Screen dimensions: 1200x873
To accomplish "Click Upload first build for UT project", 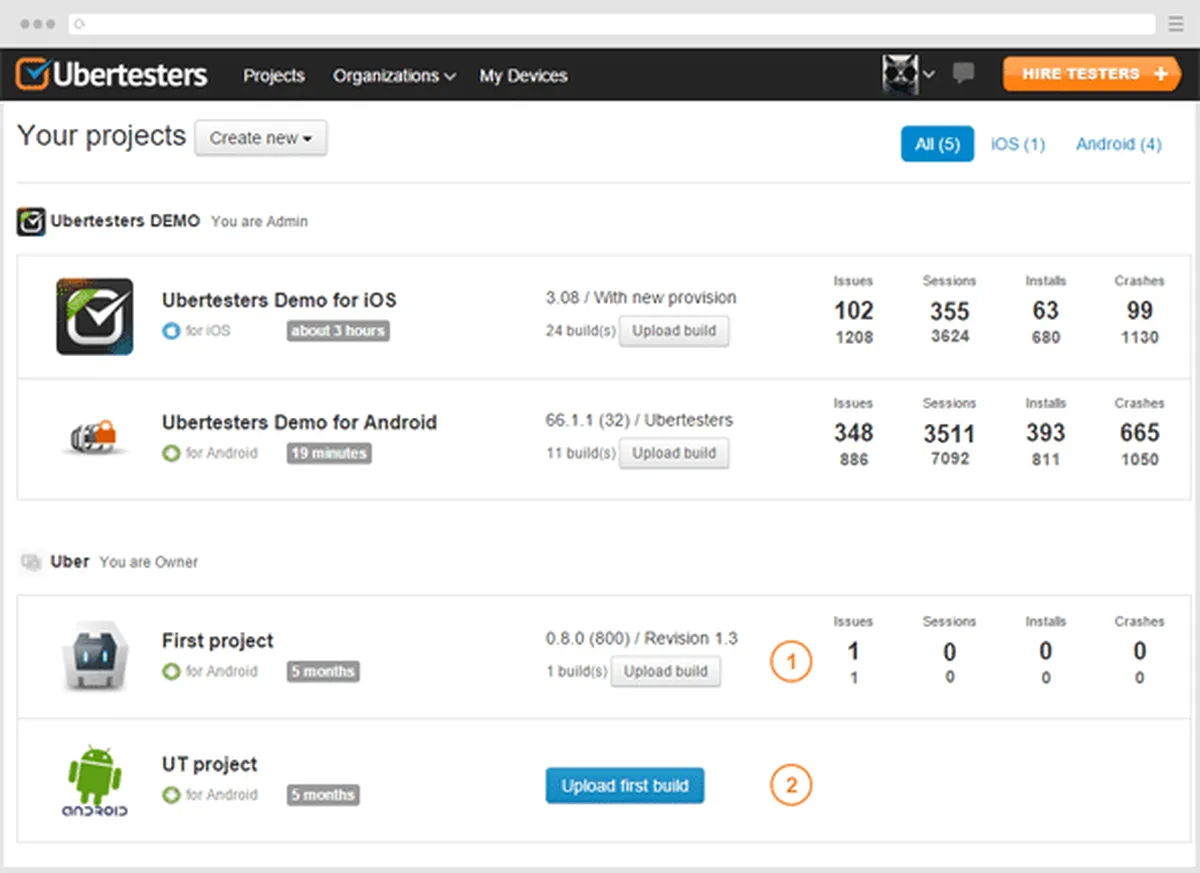I will pos(625,786).
